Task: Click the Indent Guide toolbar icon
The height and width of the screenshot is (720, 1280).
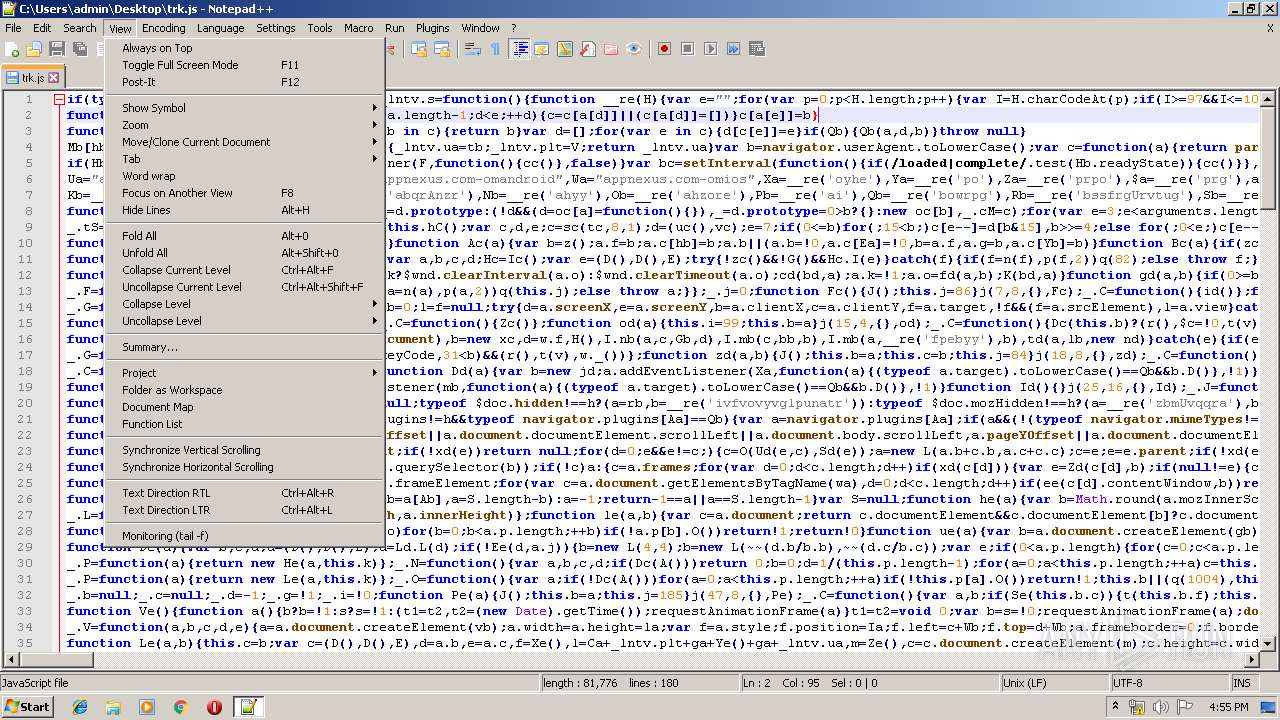Action: point(520,49)
